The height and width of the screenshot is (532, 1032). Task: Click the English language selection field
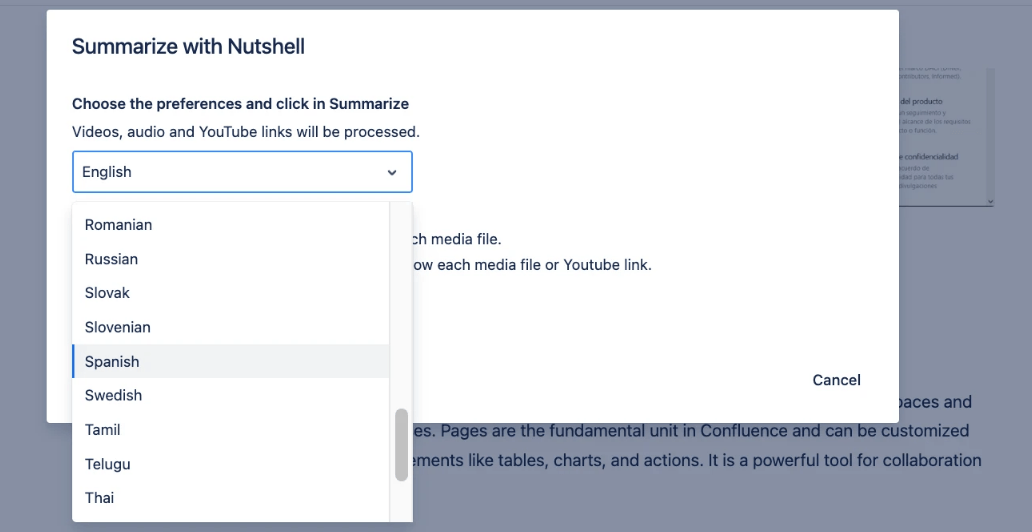(x=230, y=172)
